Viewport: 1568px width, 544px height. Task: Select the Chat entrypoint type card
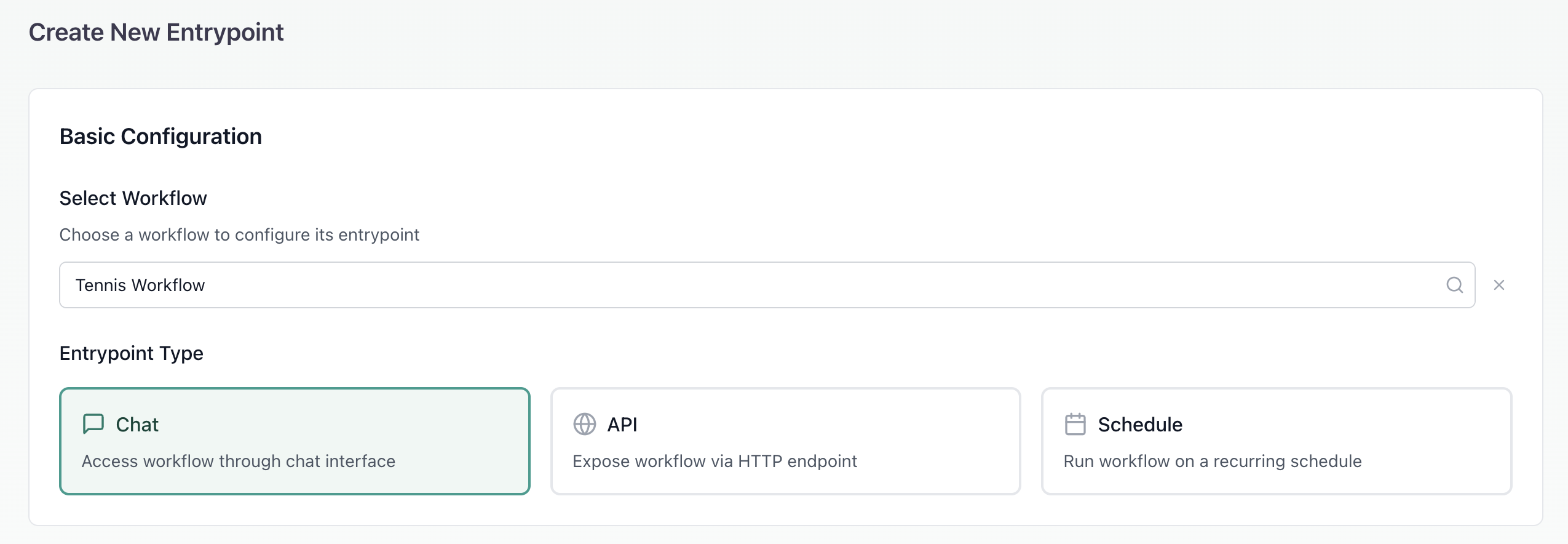(295, 441)
